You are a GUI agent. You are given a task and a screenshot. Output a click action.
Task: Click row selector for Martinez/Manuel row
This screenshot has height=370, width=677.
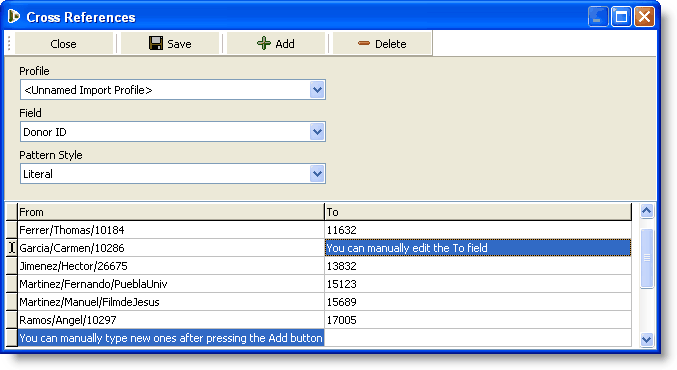[12, 302]
